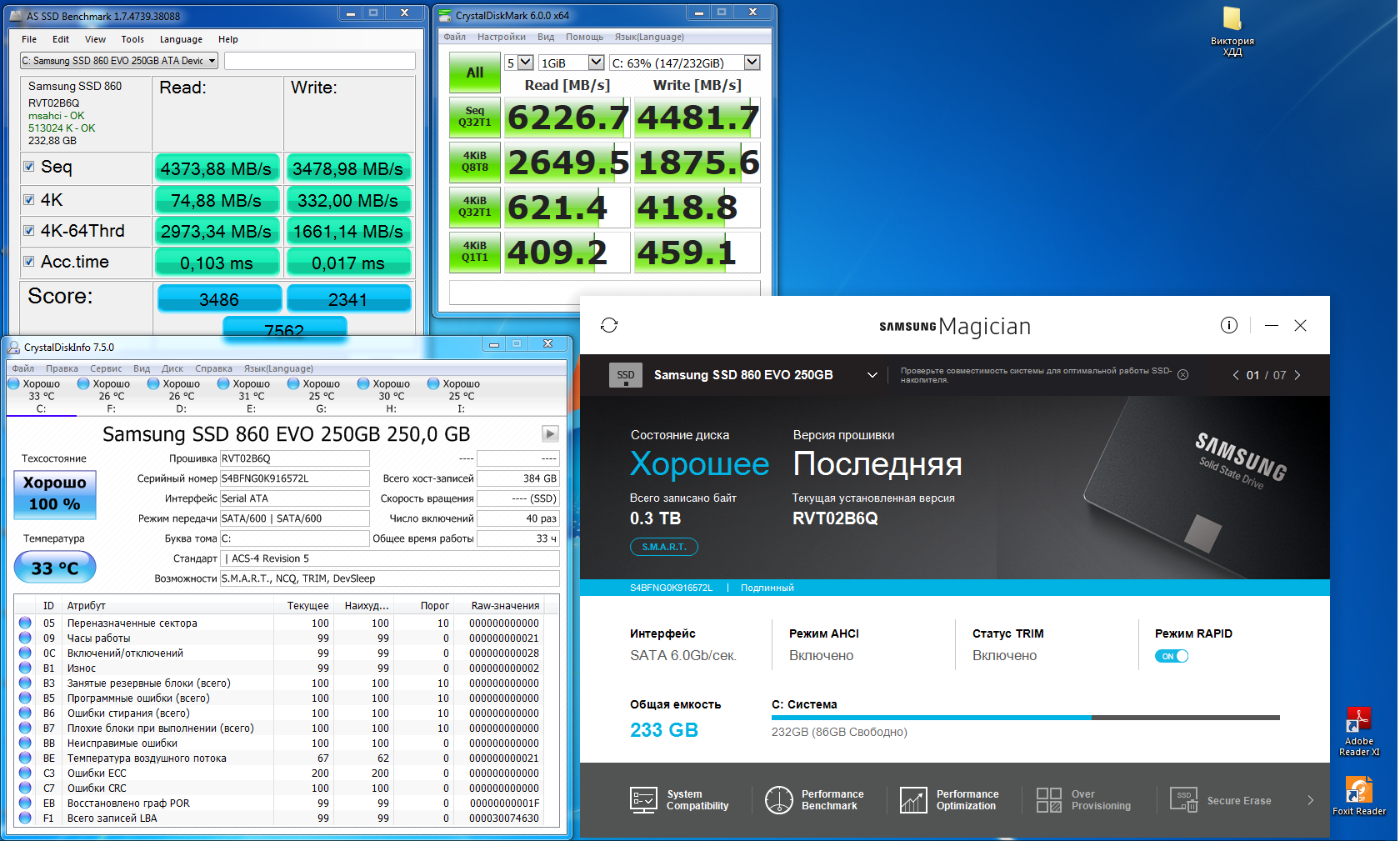
Task: Click status icon for attribute 05 Переназначенные сектора
Action: tap(25, 623)
